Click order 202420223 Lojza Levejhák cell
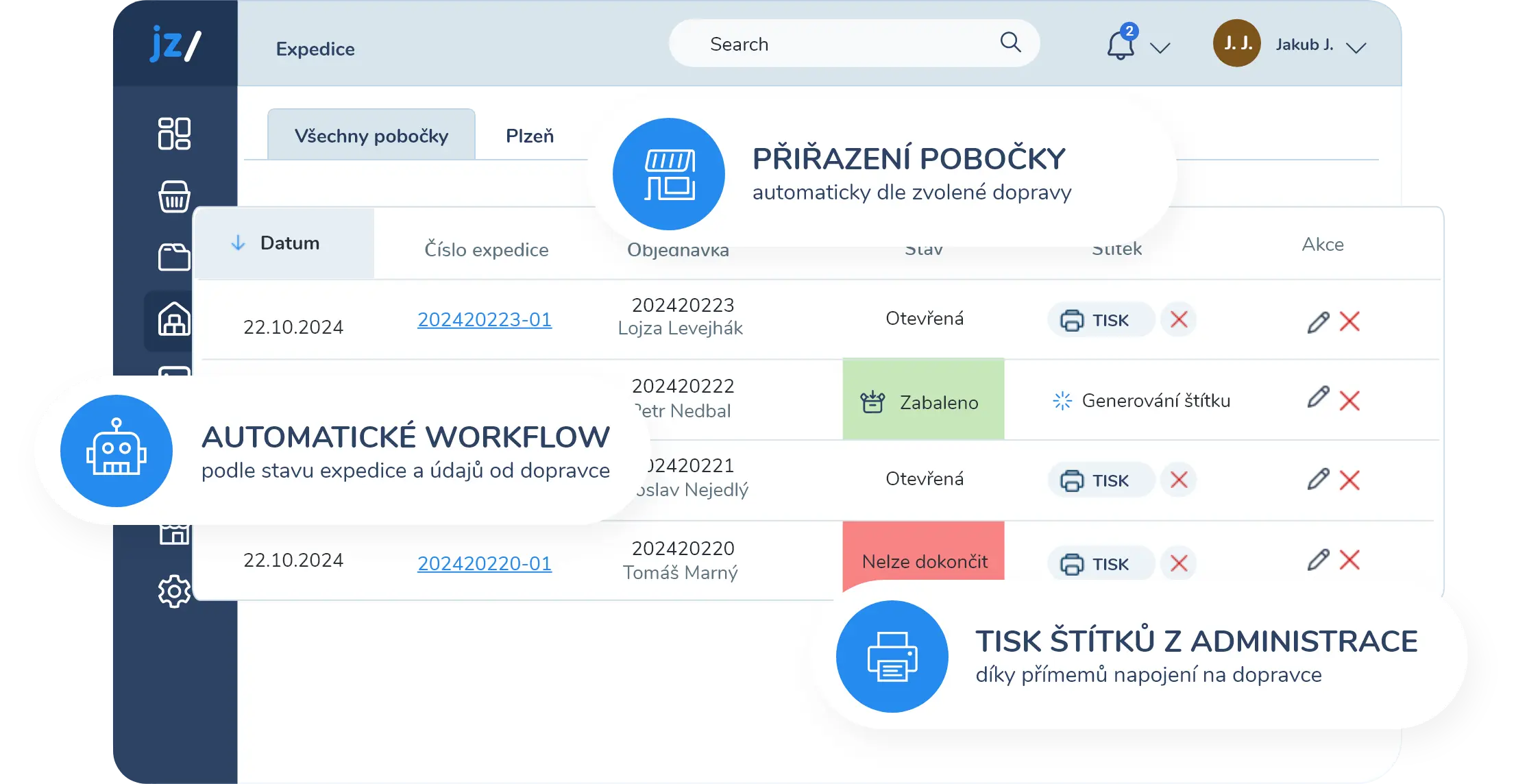The image size is (1516, 784). point(681,317)
